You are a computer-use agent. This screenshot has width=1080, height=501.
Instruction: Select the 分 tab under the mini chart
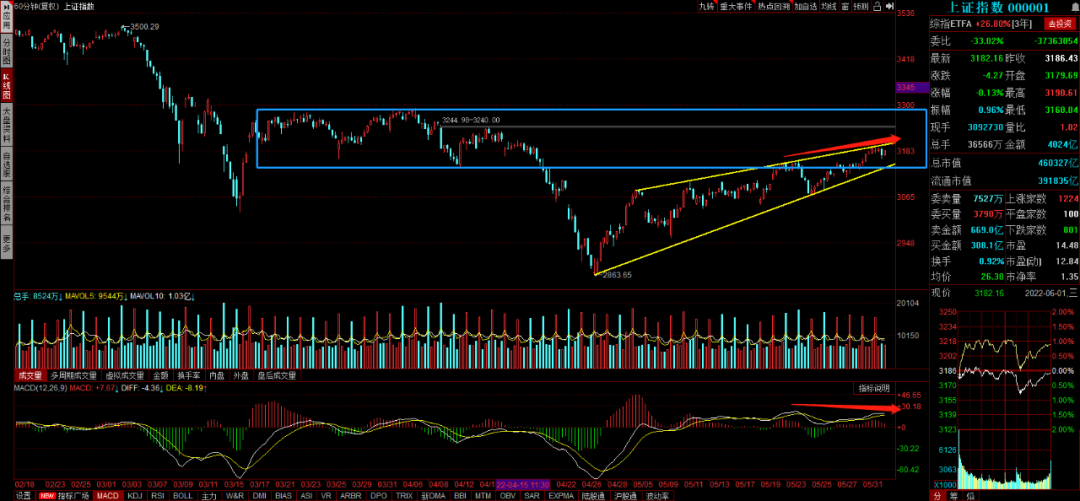(937, 495)
